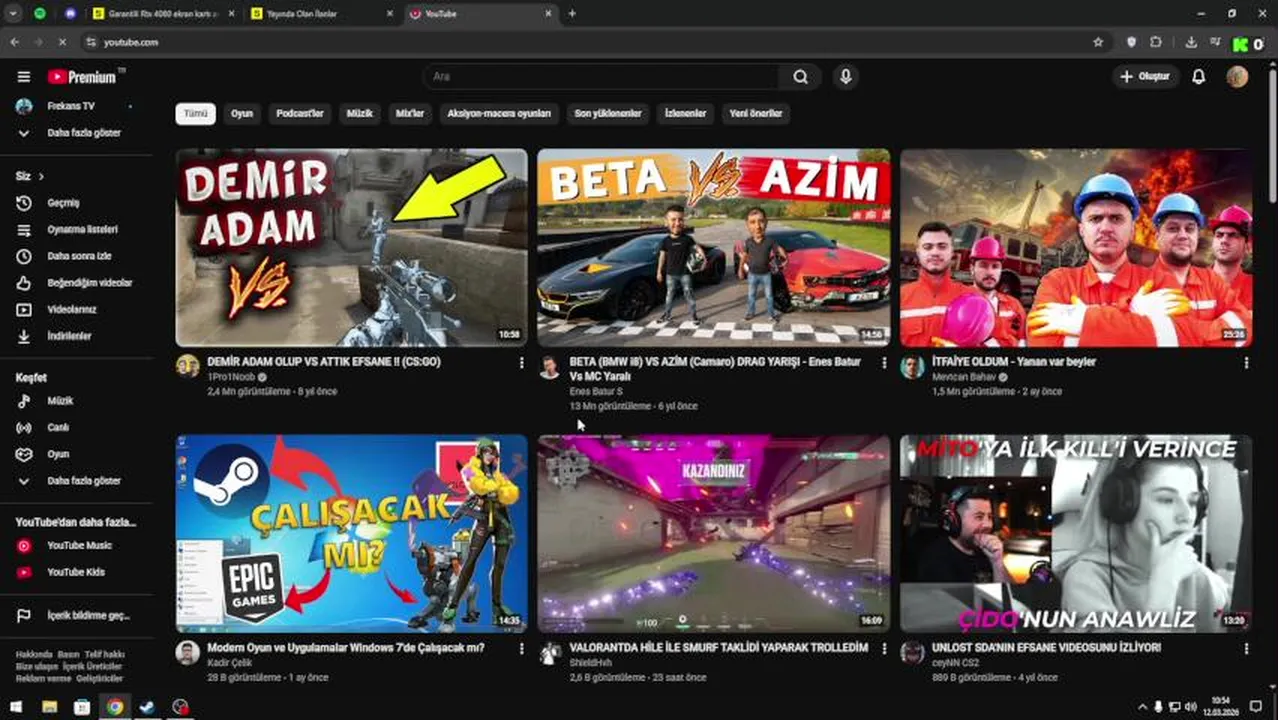Open File Explorer from the taskbar
The image size is (1278, 720).
tap(49, 707)
